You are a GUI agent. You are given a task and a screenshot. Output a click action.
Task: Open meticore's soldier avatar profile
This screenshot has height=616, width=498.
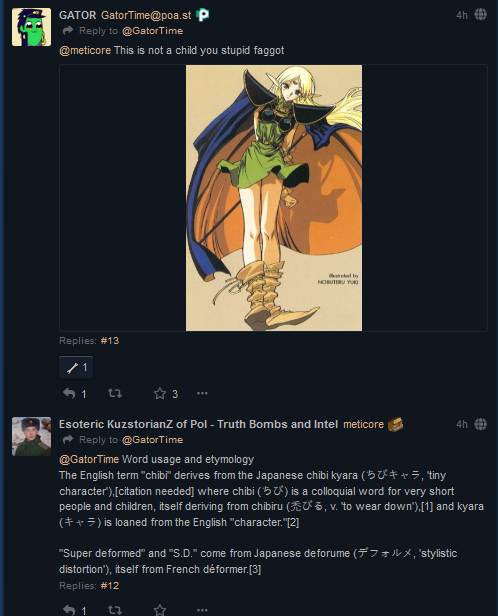[31, 436]
